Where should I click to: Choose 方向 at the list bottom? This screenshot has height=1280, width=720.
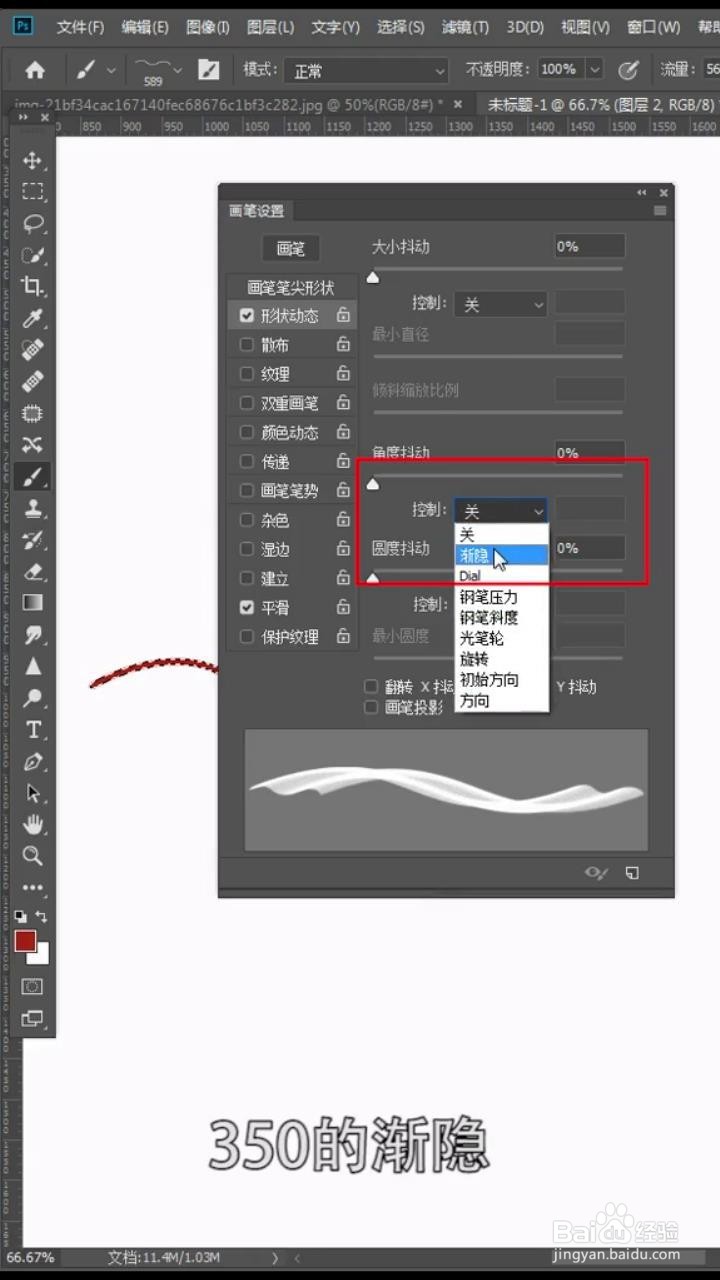point(501,701)
